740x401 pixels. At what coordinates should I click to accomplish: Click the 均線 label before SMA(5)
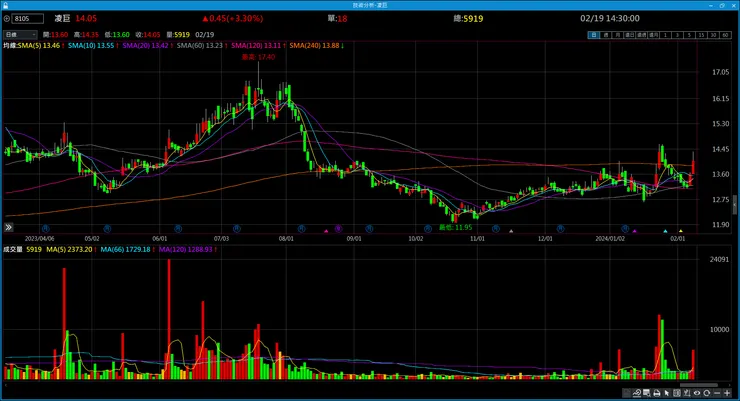pos(10,45)
